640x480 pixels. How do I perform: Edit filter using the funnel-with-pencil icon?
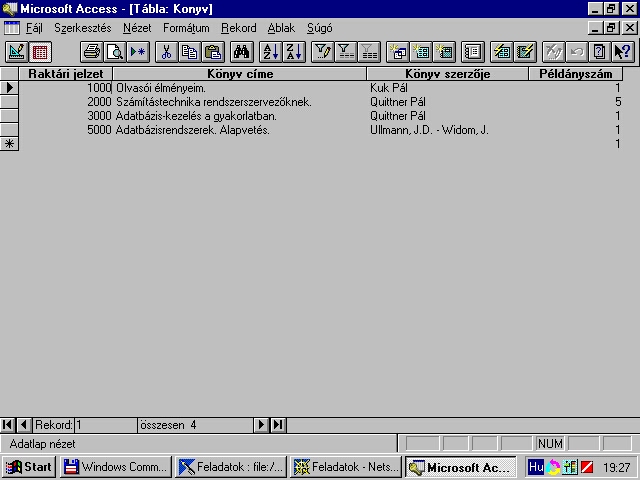pos(322,52)
